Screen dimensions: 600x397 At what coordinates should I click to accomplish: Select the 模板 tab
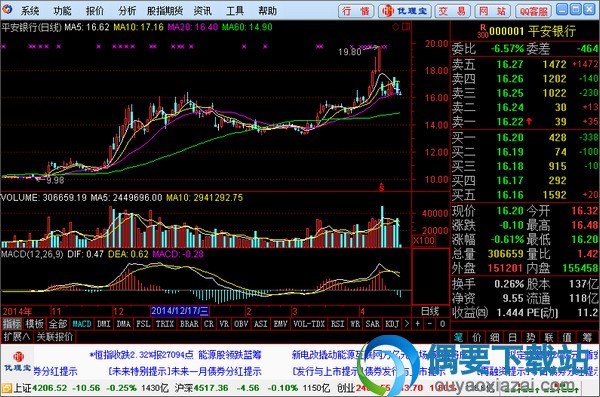click(x=35, y=324)
